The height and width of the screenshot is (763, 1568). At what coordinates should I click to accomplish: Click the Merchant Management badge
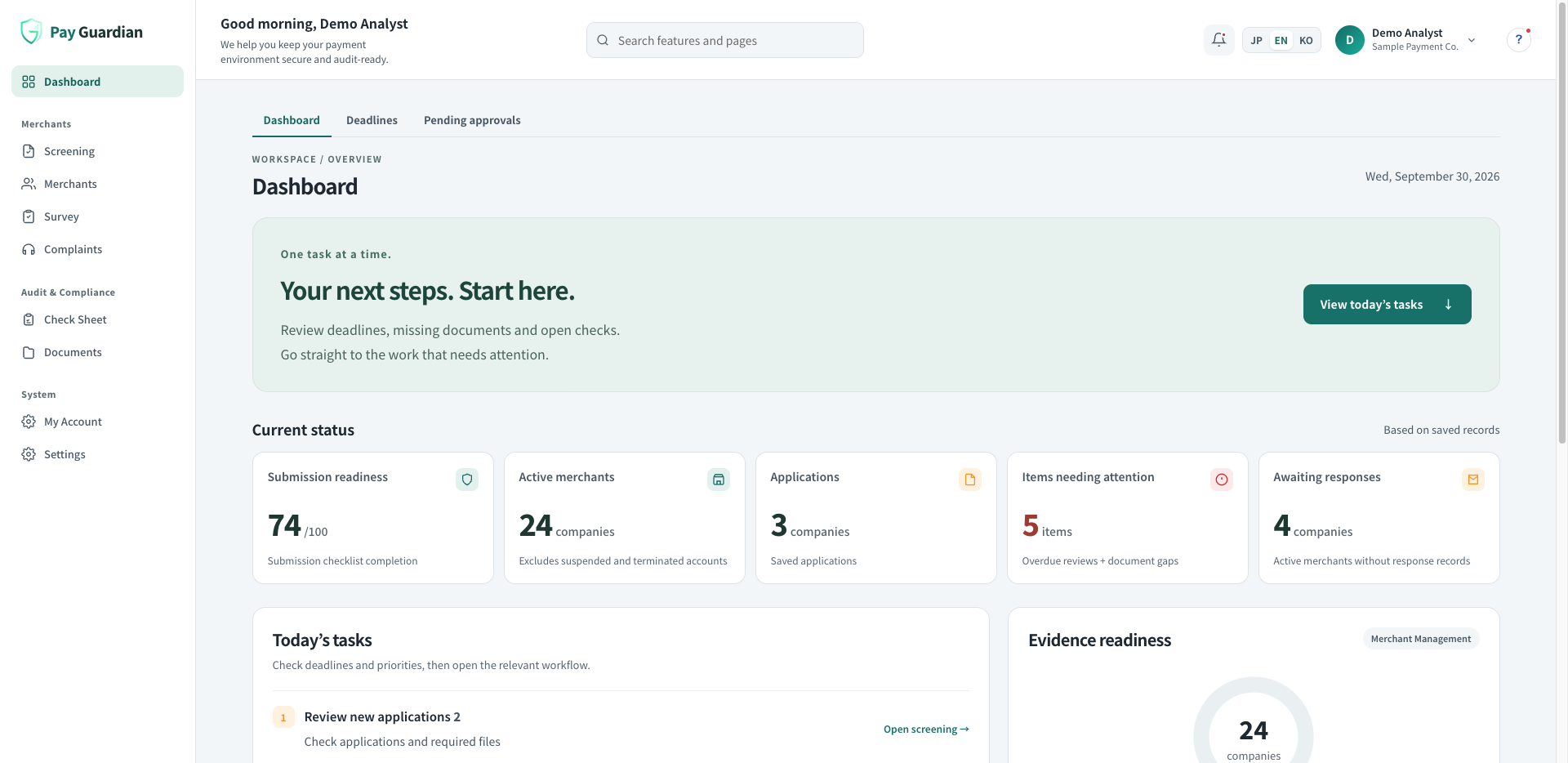point(1421,639)
